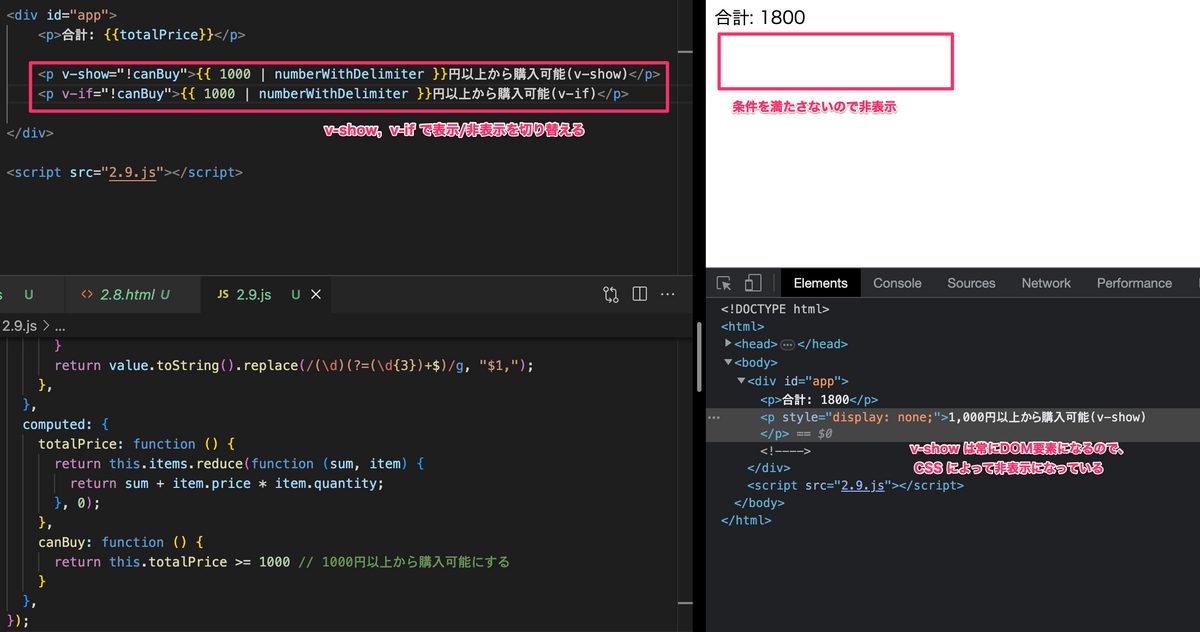This screenshot has width=1200, height=632.
Task: Open the Network tab in DevTools
Action: click(x=1045, y=283)
